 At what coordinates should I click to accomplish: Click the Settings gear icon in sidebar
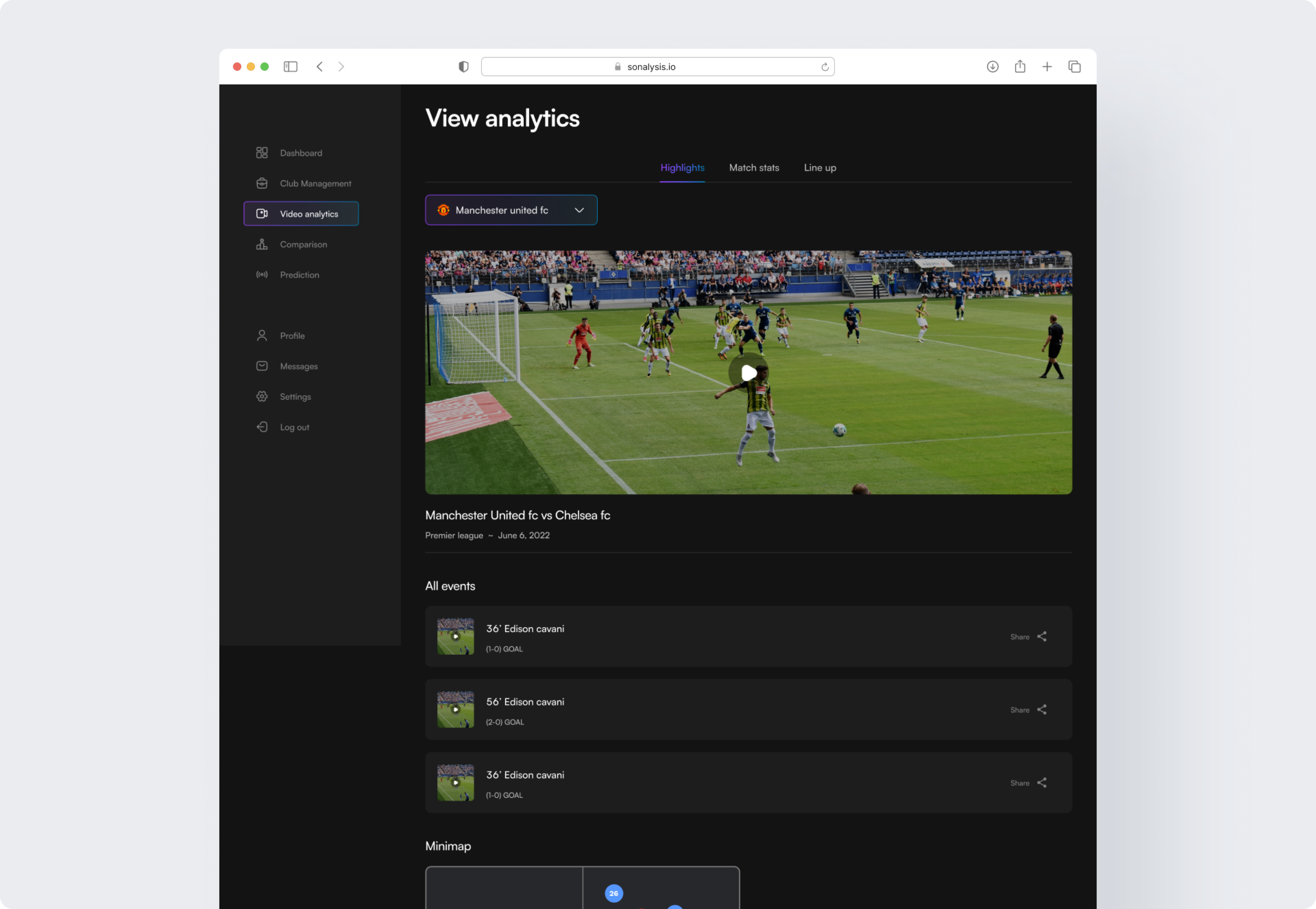point(261,396)
